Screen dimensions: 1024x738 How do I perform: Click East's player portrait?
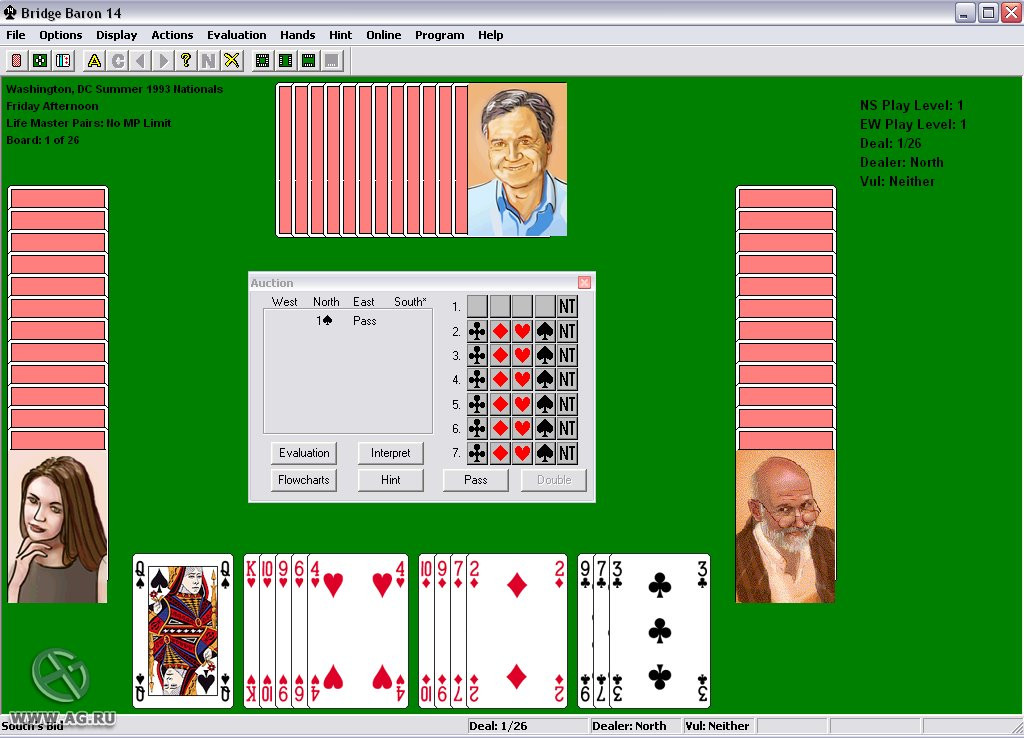tap(786, 526)
